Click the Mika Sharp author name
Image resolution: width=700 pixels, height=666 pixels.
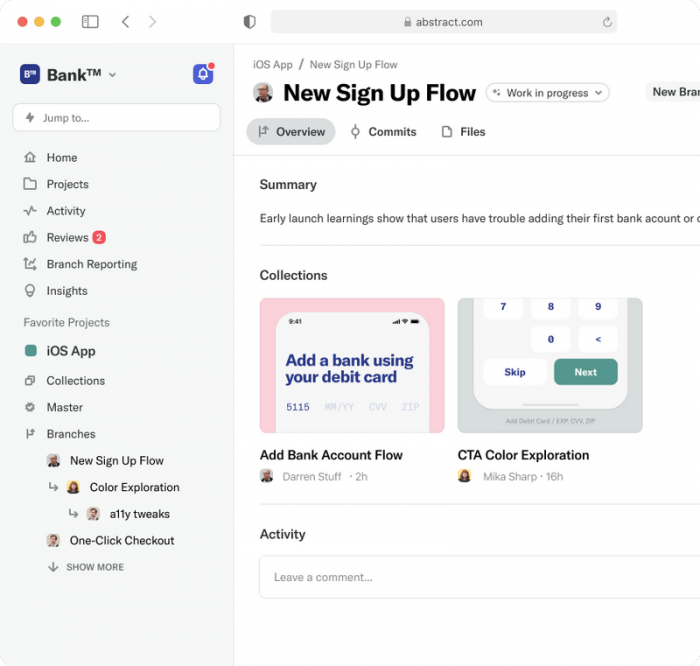[x=510, y=477]
